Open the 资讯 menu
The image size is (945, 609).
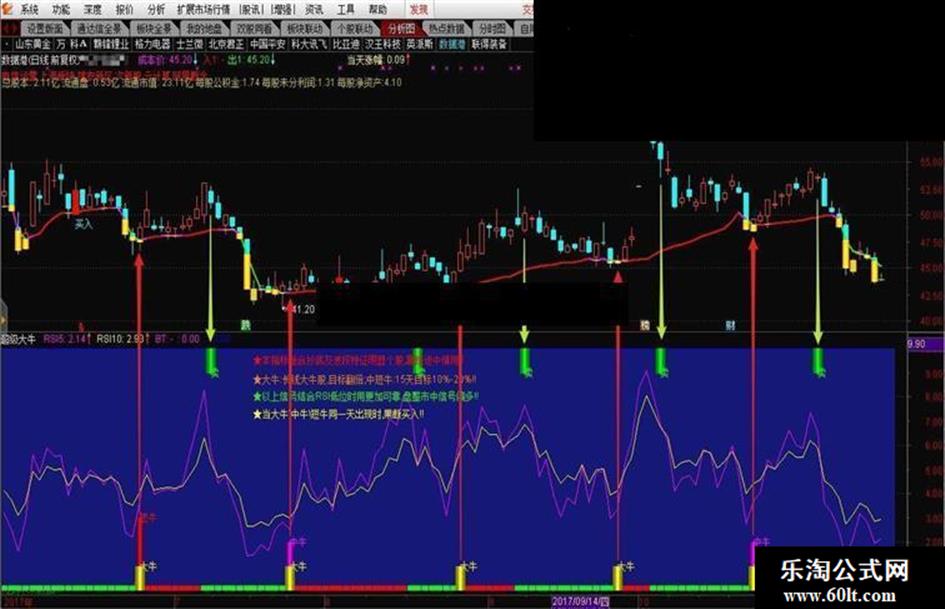314,9
